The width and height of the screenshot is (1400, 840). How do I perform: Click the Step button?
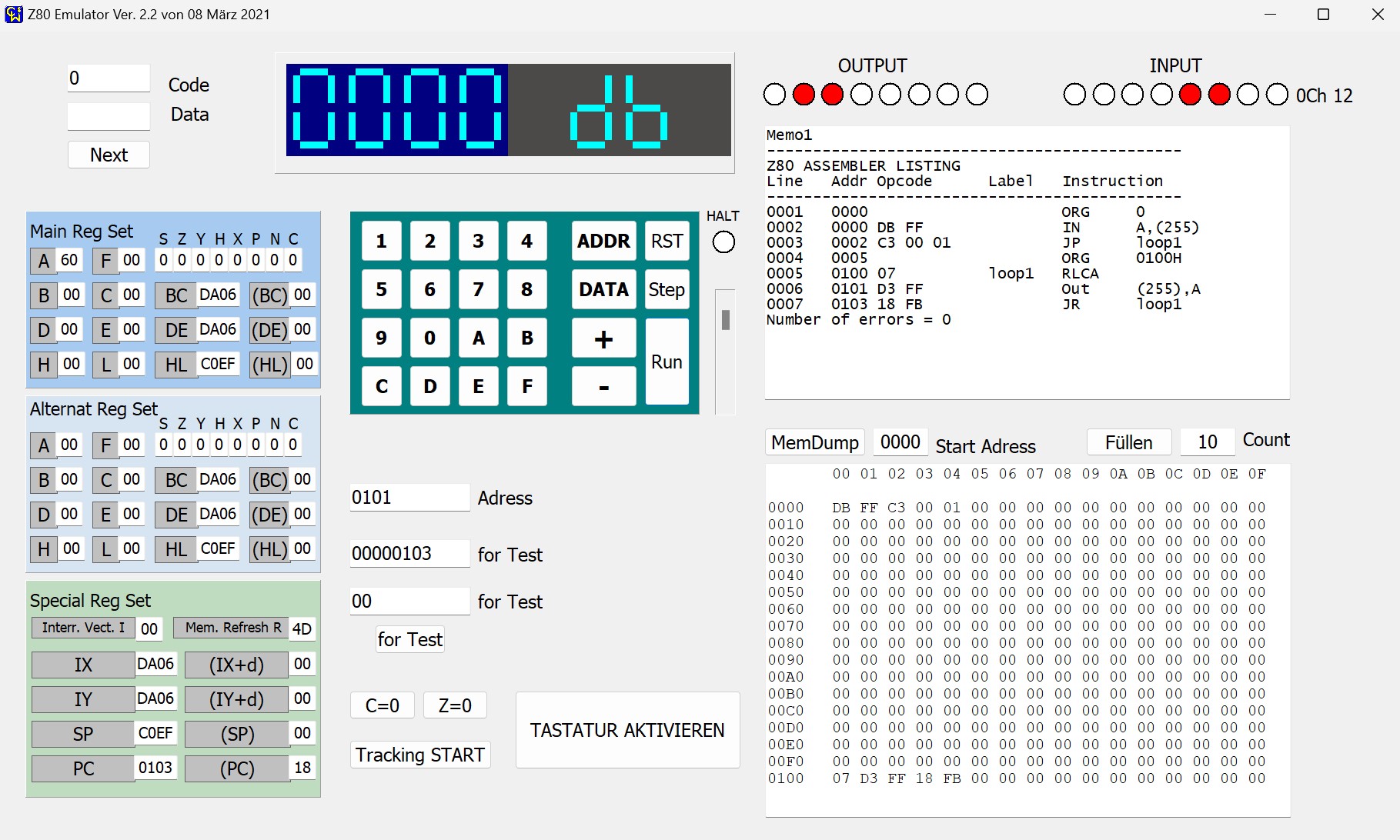point(667,289)
